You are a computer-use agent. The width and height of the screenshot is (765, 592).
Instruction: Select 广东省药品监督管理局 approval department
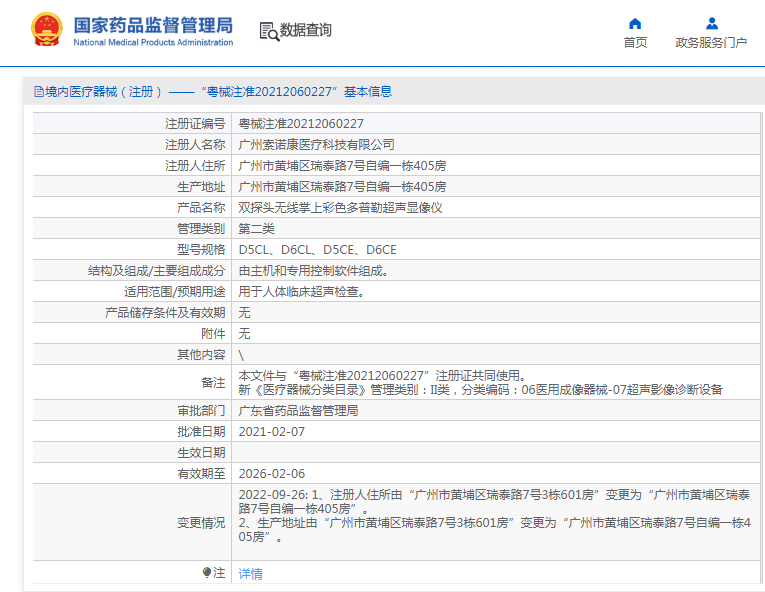tap(298, 411)
